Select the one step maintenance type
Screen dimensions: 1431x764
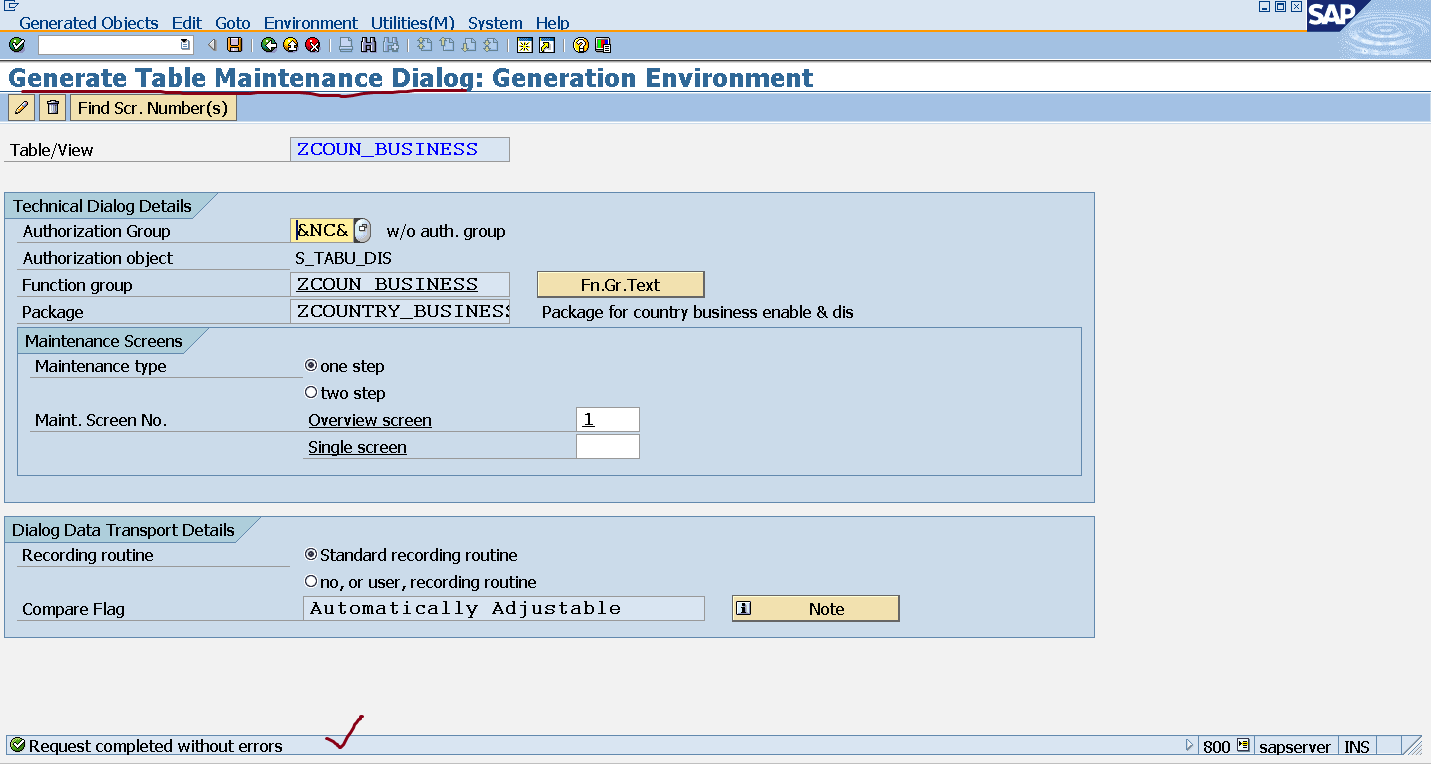click(x=311, y=365)
